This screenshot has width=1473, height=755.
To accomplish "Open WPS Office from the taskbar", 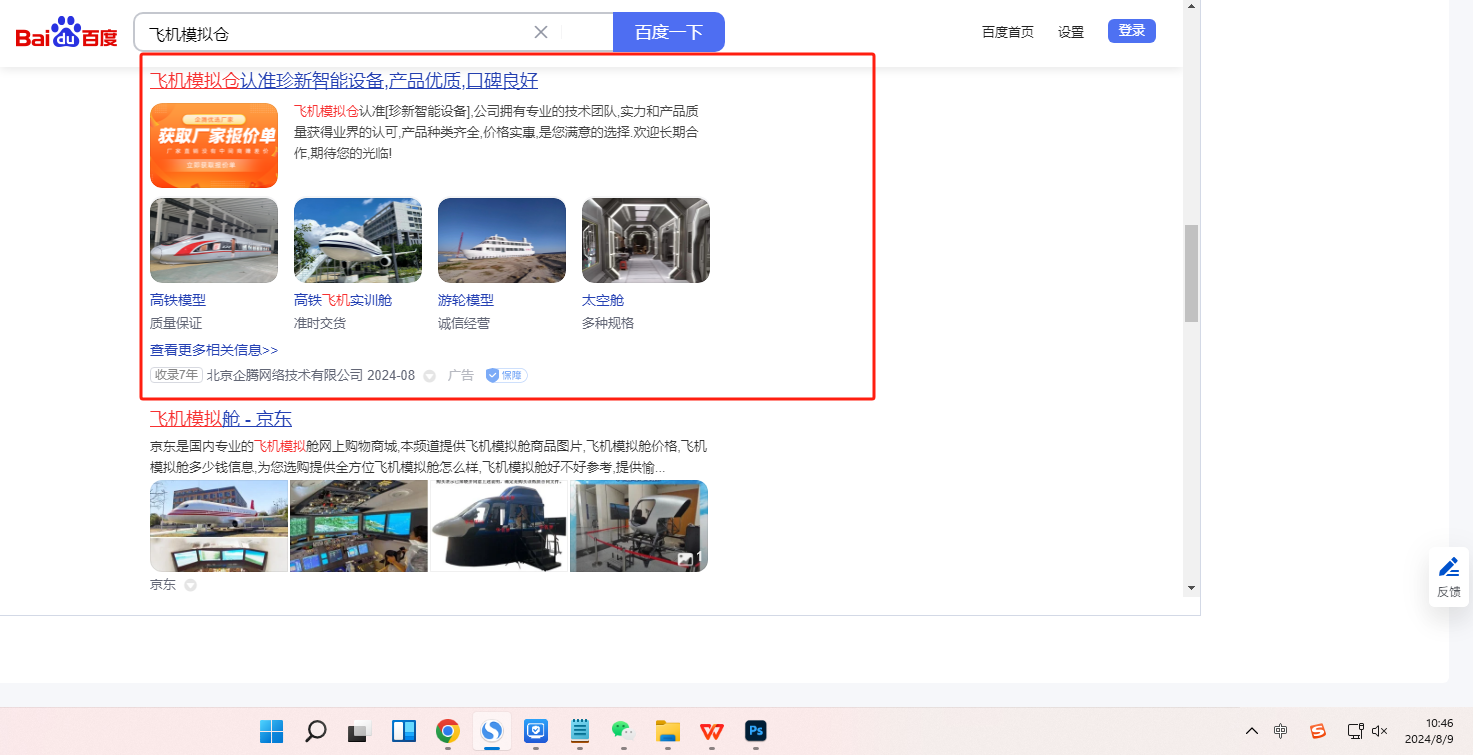I will (x=711, y=731).
